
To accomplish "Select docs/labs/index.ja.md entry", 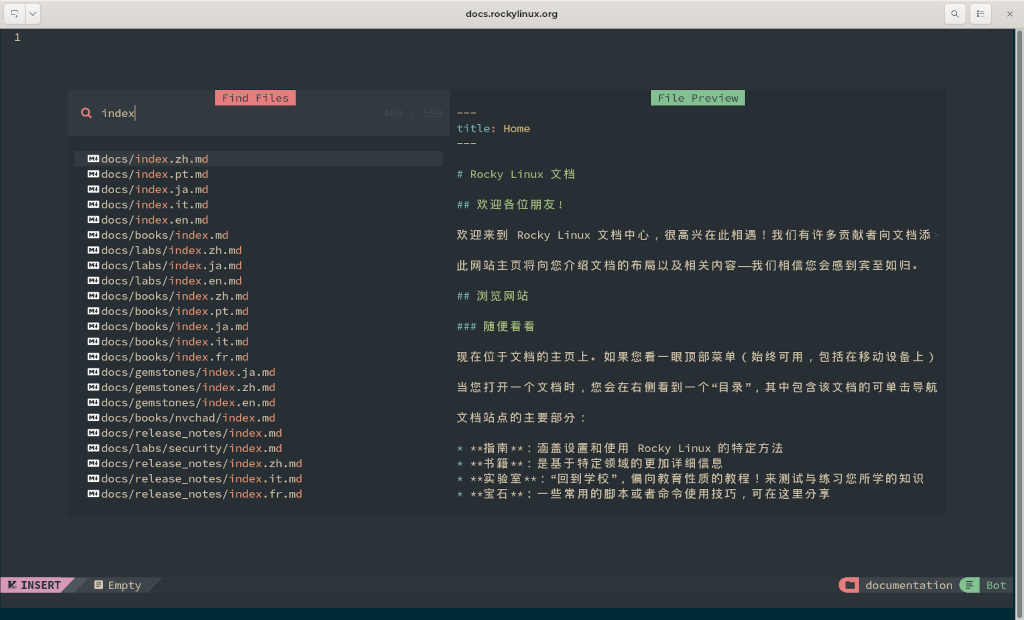I will pos(171,266).
